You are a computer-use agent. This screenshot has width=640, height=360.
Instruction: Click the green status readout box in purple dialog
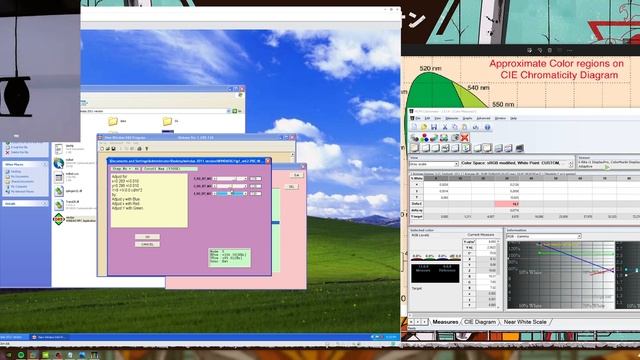229,258
